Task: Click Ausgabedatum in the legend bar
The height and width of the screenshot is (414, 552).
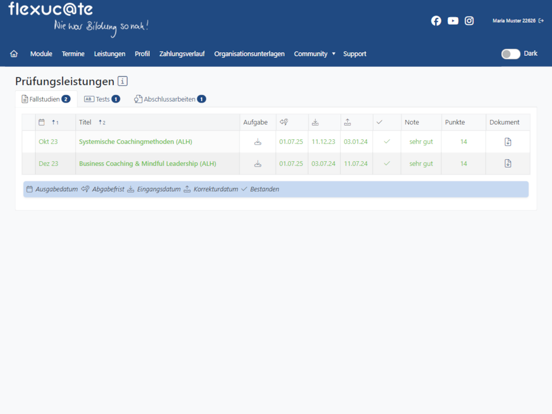Action: click(x=56, y=189)
